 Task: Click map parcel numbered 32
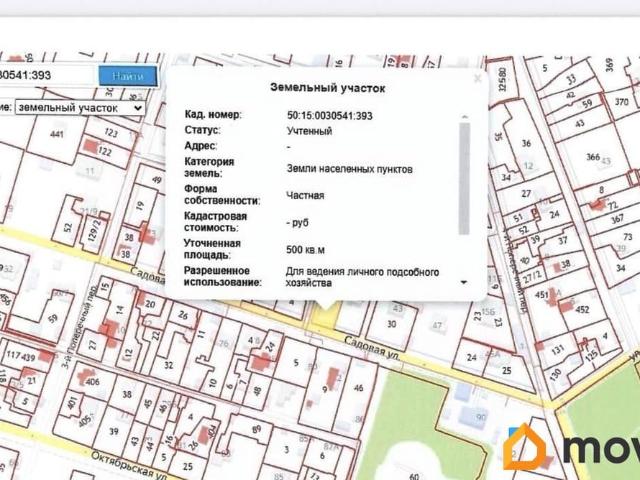click(169, 365)
